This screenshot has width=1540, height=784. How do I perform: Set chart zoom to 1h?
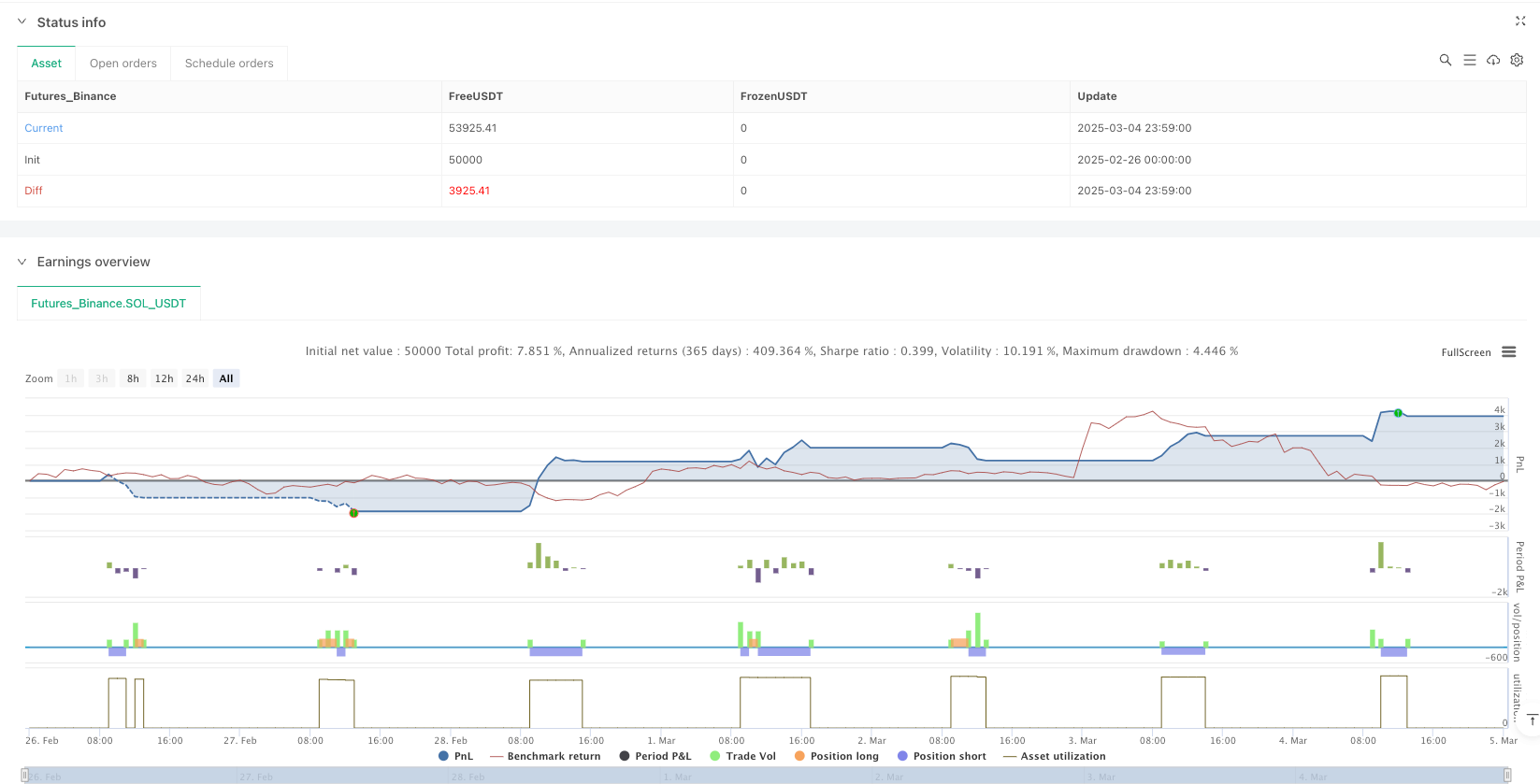[71, 378]
